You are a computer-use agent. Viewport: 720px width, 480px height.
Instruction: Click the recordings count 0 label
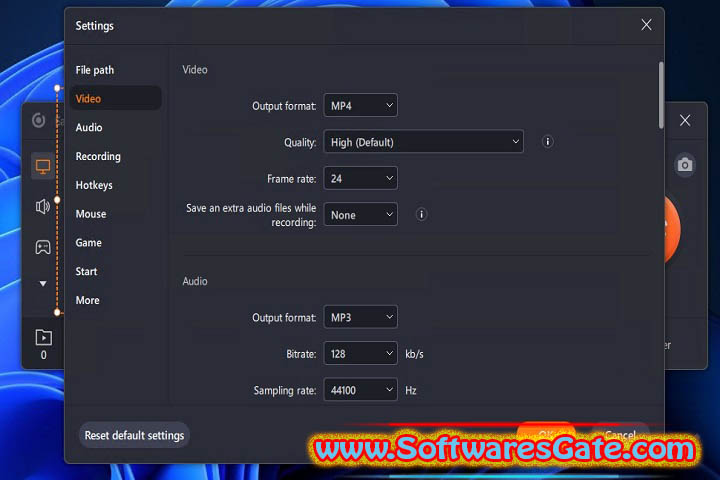coord(43,355)
